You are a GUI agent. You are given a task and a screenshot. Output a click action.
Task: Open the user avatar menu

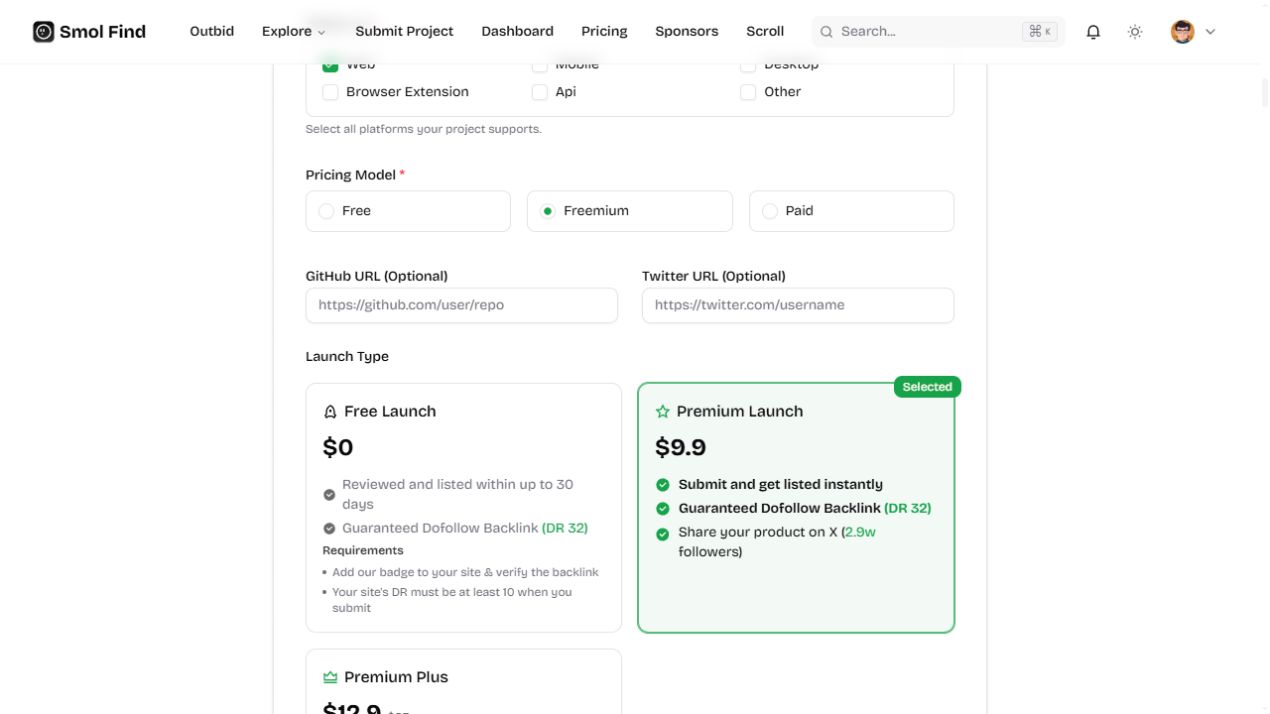[x=1182, y=32]
